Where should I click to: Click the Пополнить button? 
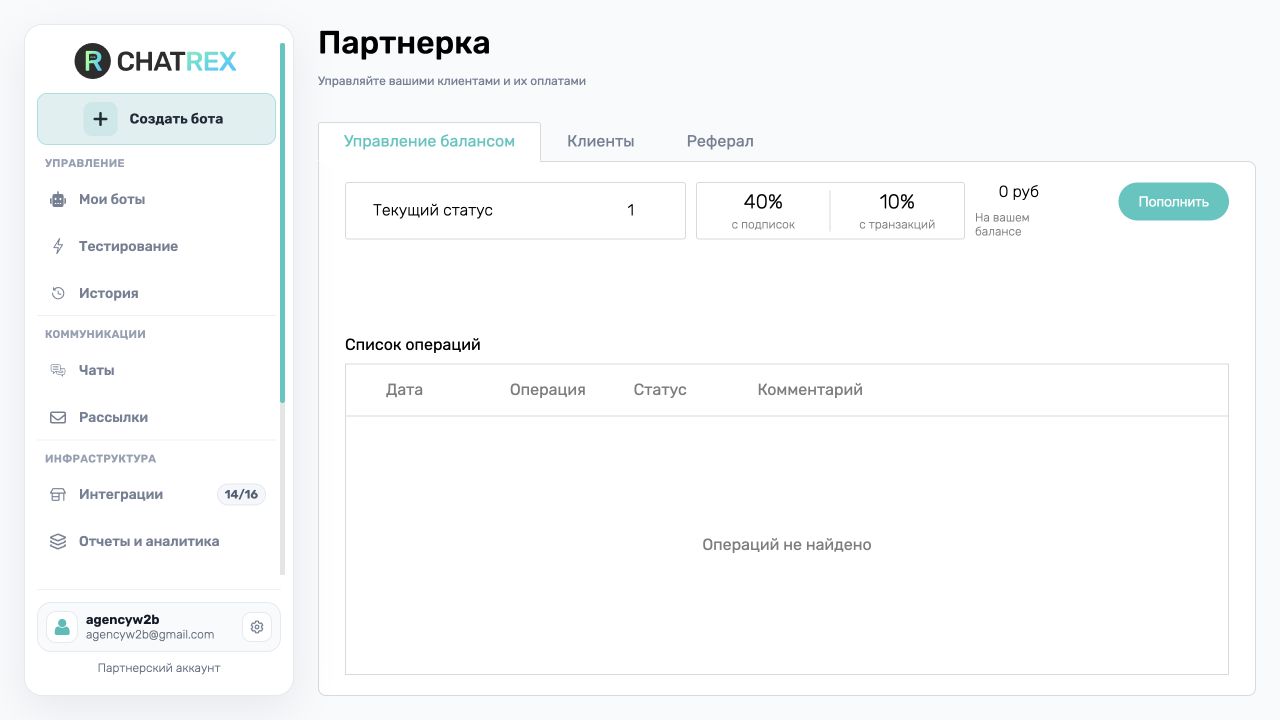(x=1173, y=201)
